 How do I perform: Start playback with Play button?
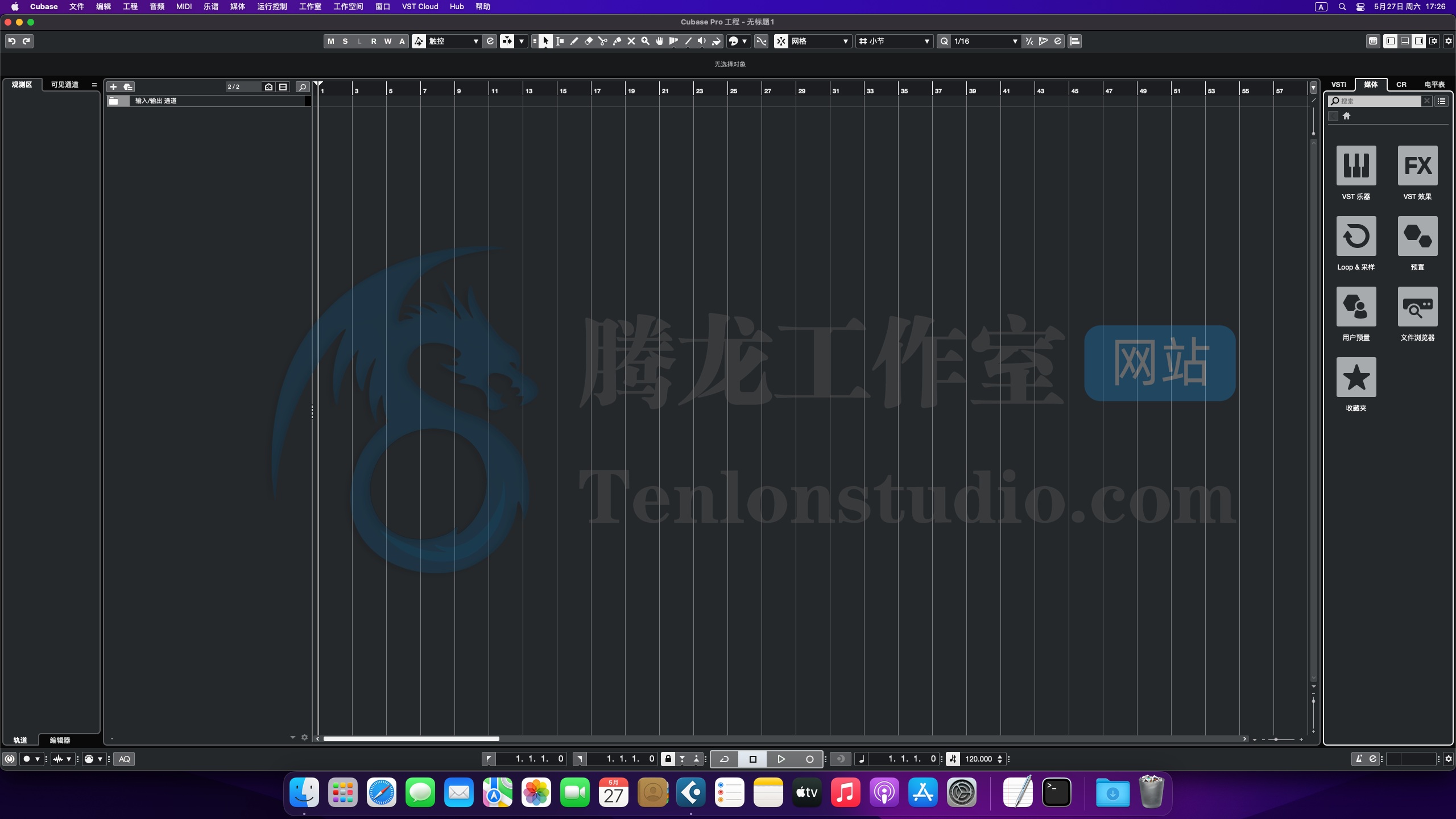pos(781,759)
